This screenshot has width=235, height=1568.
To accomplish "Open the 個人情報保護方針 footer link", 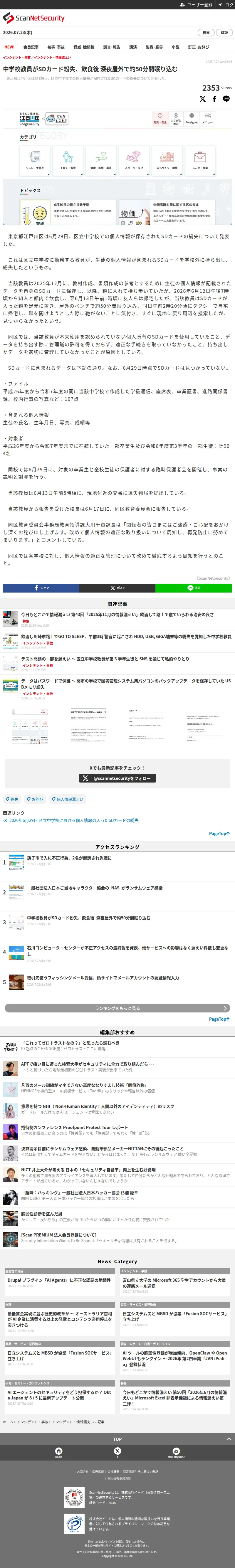I will (119, 1478).
